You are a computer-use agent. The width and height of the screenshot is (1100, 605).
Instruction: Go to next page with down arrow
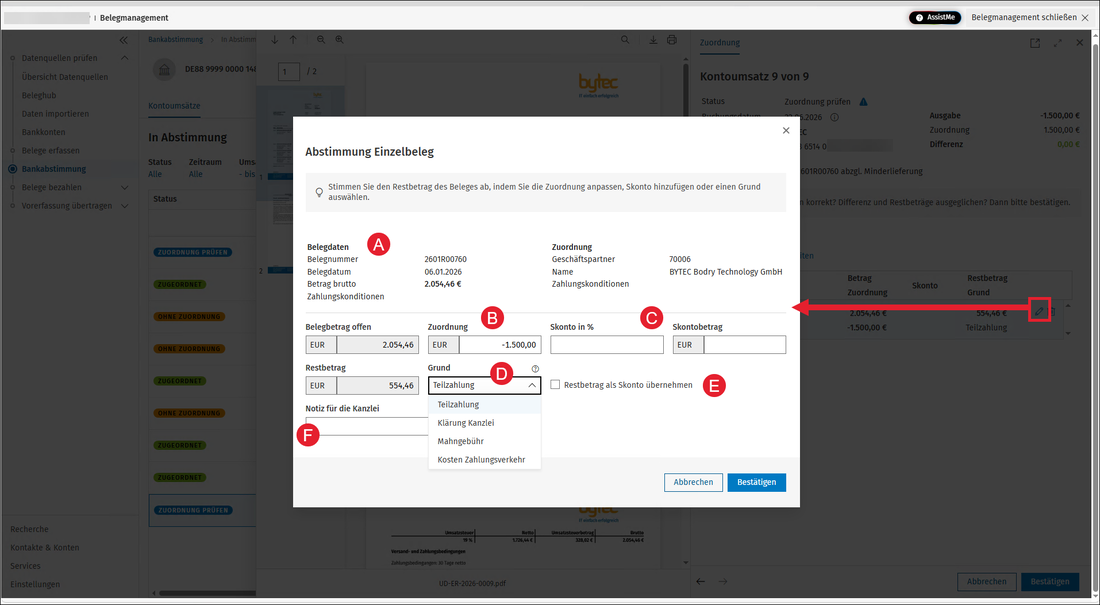coord(275,40)
